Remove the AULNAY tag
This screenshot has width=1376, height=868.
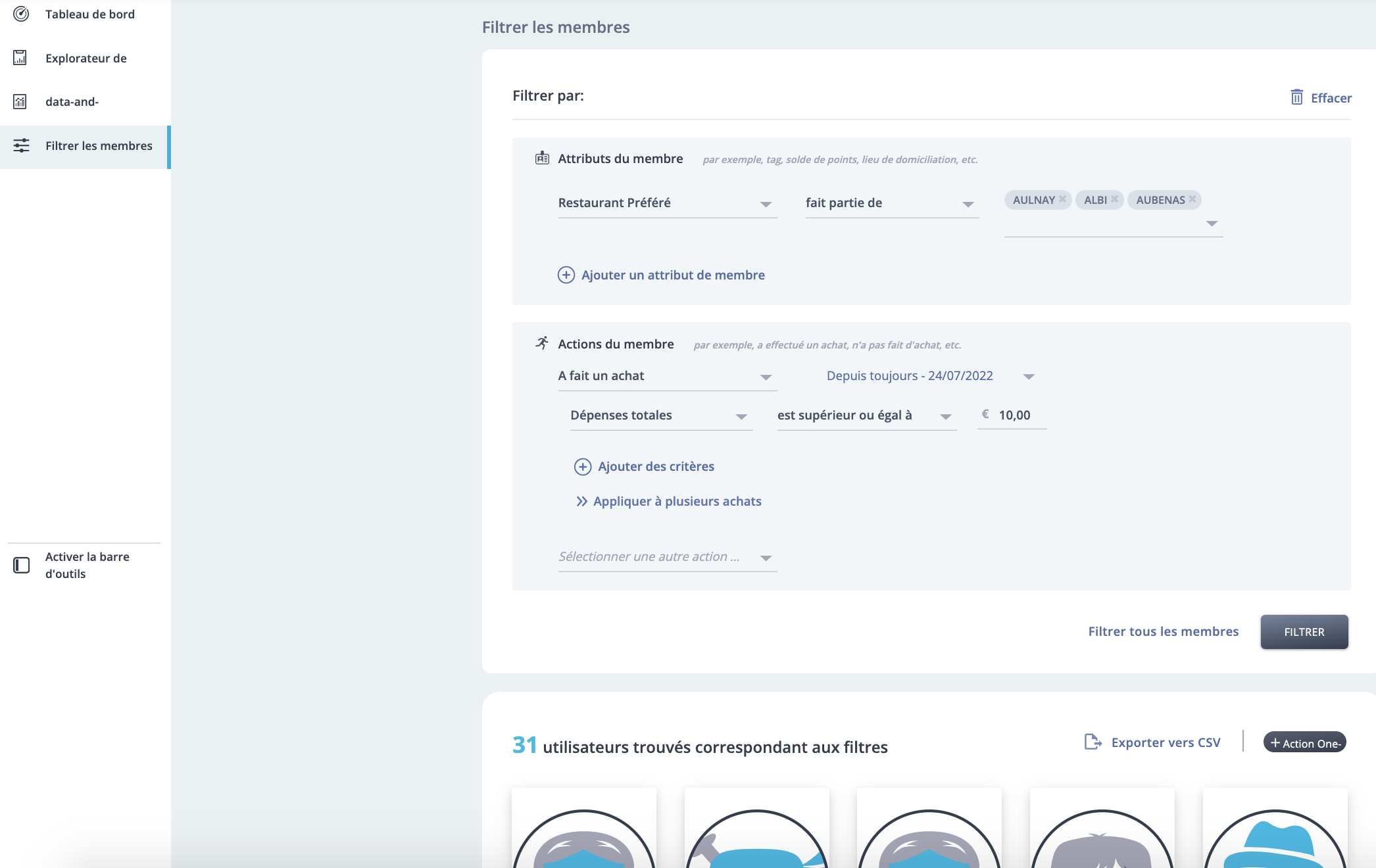(1062, 199)
